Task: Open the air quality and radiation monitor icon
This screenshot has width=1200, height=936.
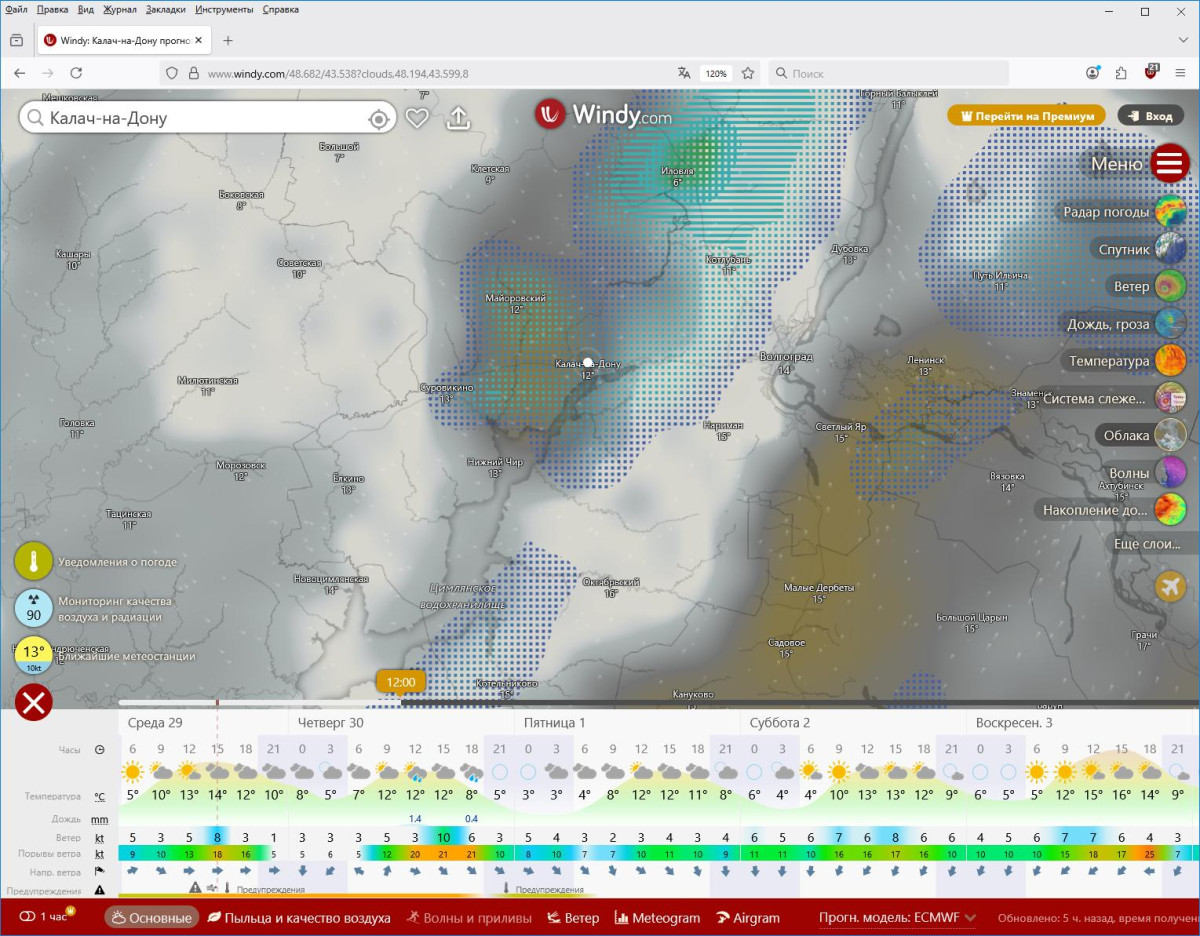Action: click(33, 609)
